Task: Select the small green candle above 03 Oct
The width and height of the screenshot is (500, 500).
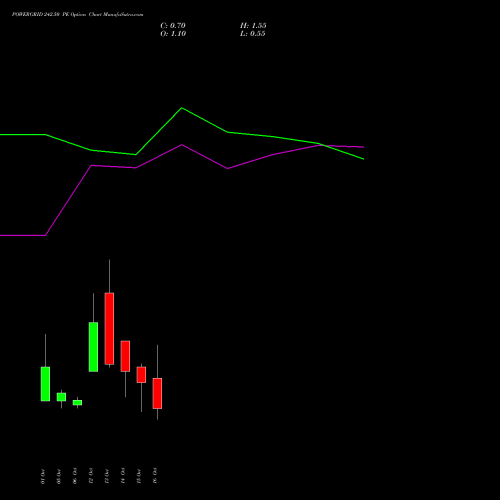Action: click(x=61, y=397)
